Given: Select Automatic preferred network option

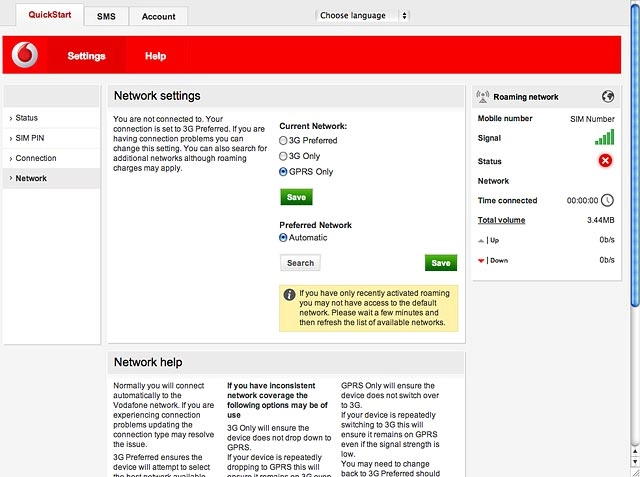Looking at the screenshot, I should coord(283,237).
